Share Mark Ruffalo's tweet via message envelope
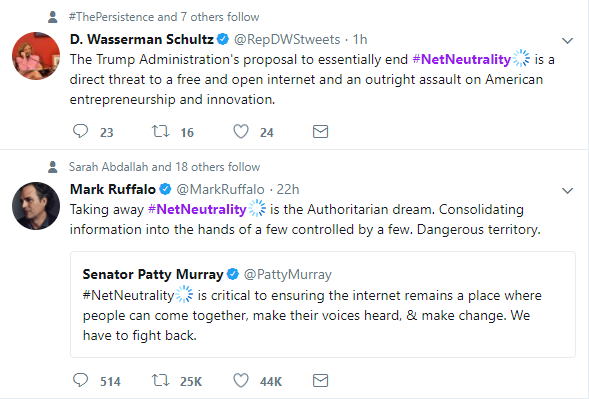 (320, 381)
